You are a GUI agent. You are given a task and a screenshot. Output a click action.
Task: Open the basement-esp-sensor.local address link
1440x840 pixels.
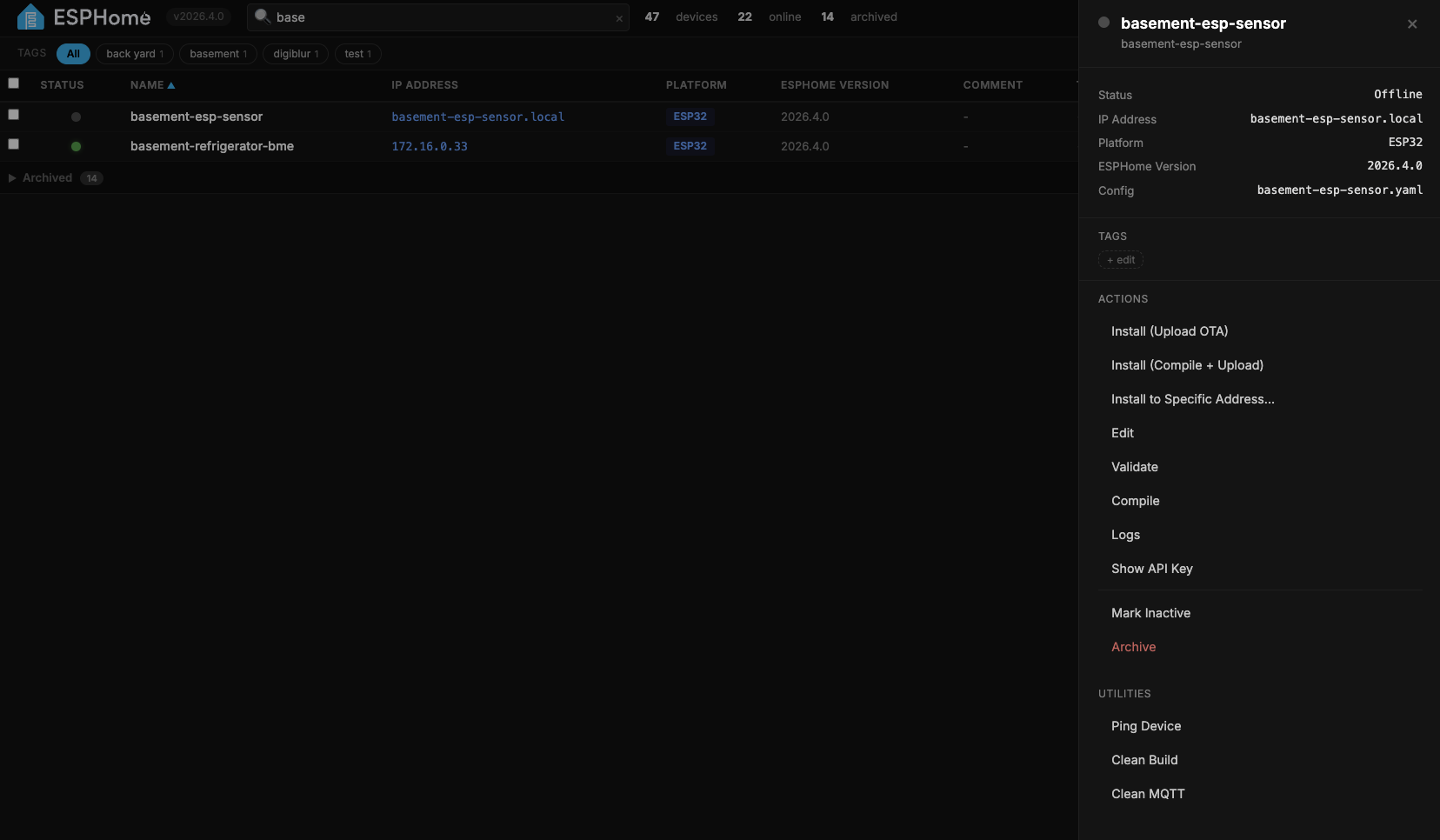(478, 117)
